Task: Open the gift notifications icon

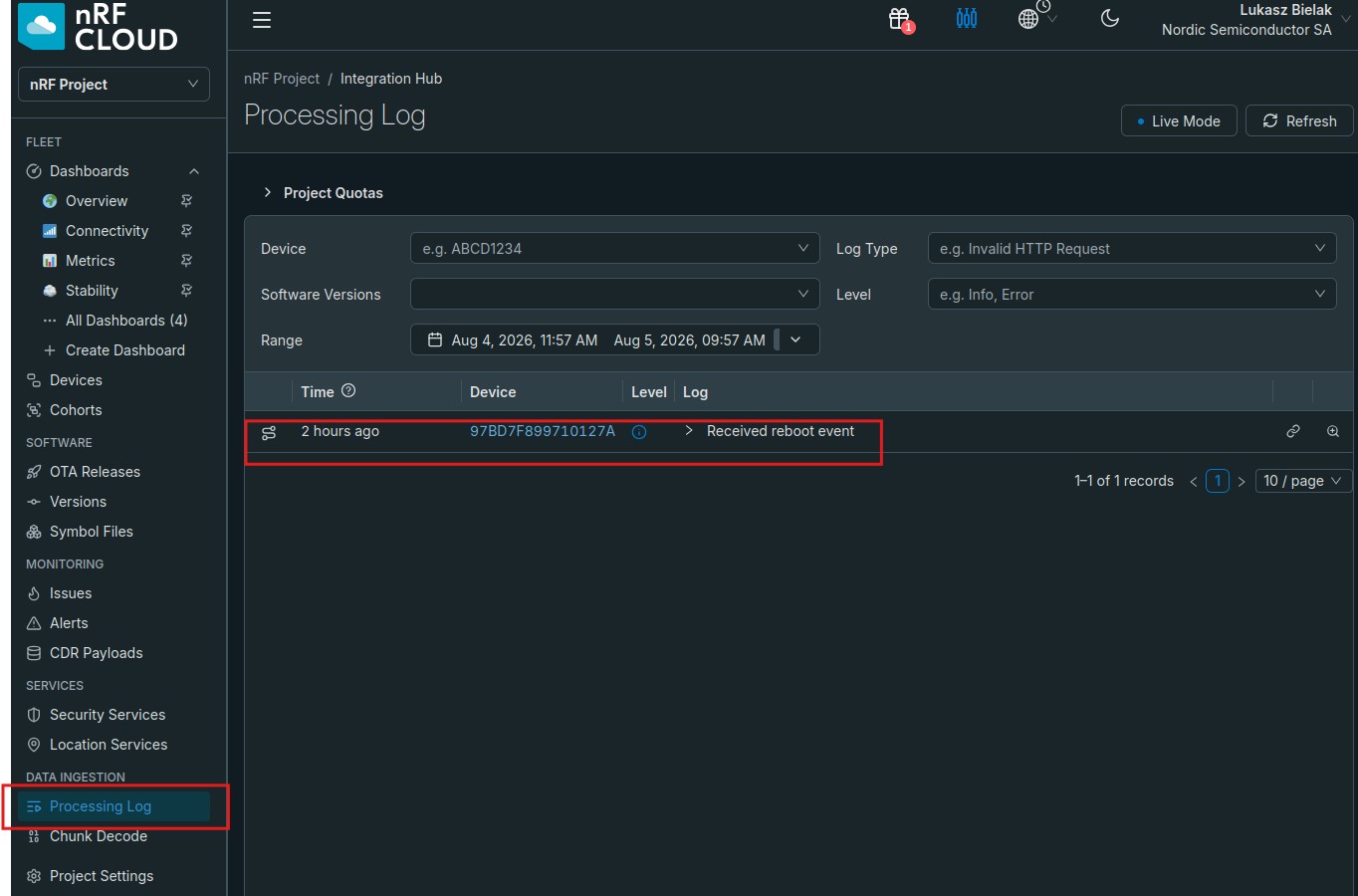Action: click(900, 19)
